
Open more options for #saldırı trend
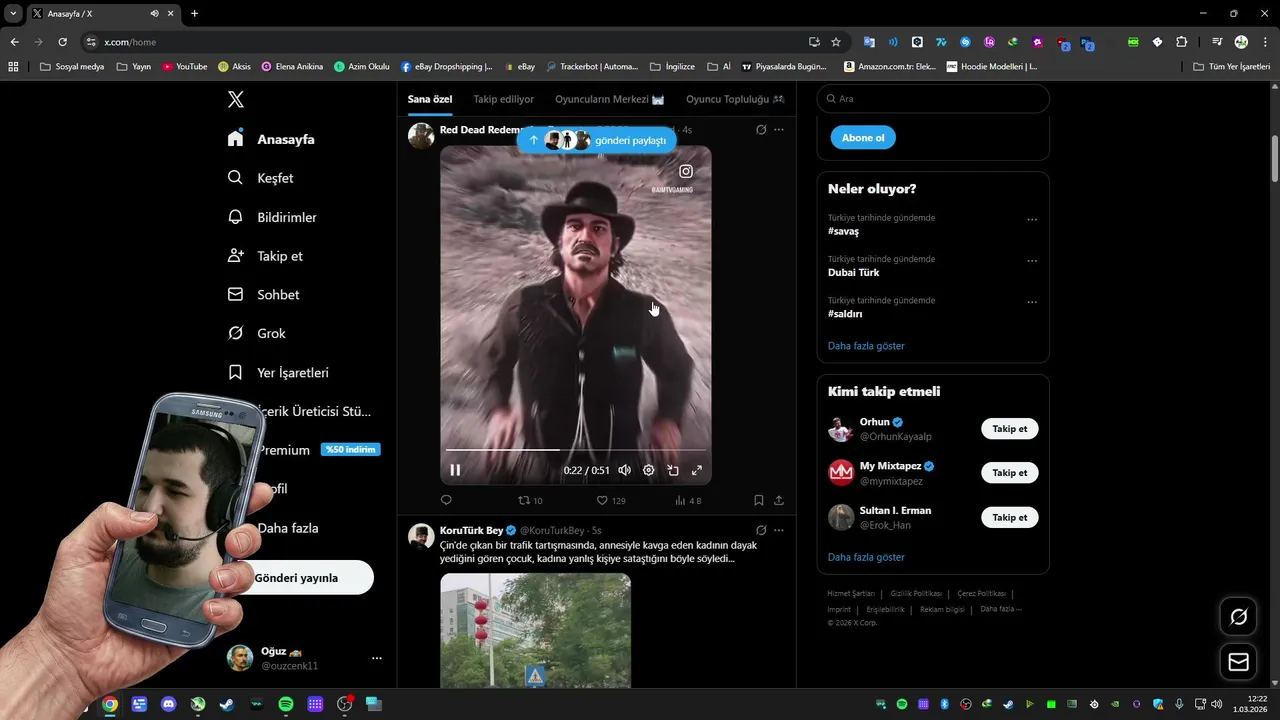[1032, 302]
